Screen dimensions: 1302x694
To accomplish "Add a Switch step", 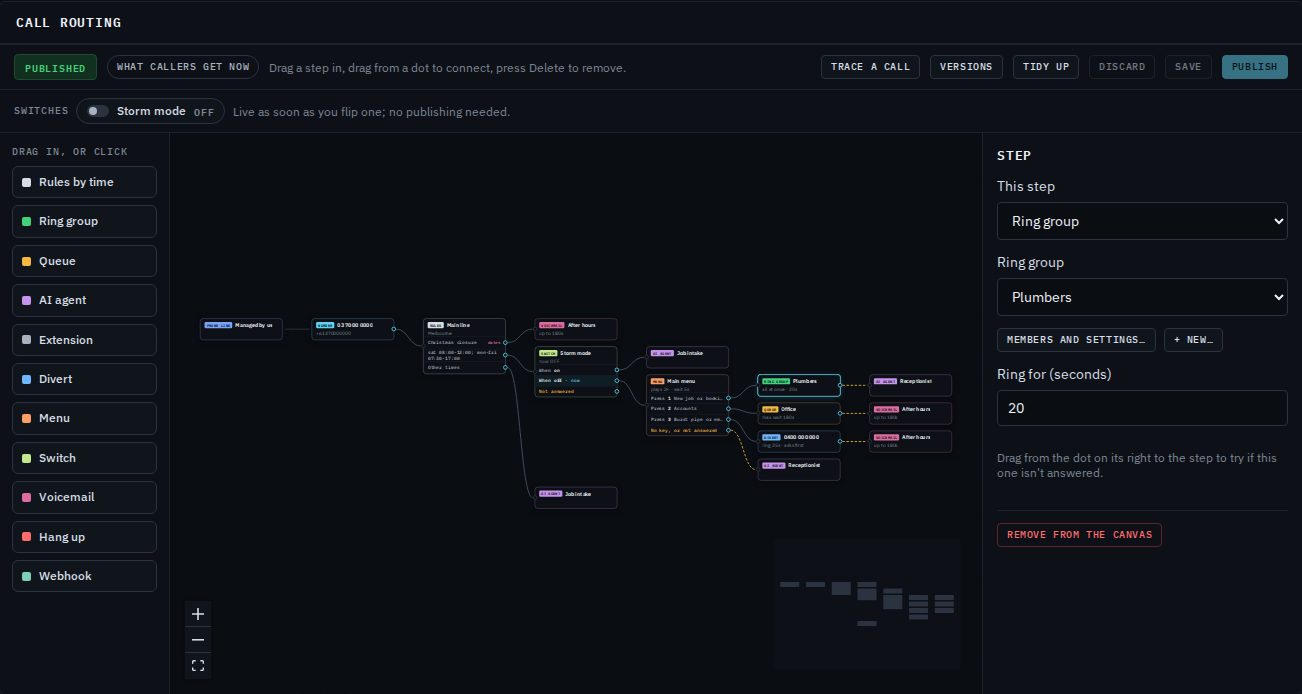I will (x=84, y=458).
